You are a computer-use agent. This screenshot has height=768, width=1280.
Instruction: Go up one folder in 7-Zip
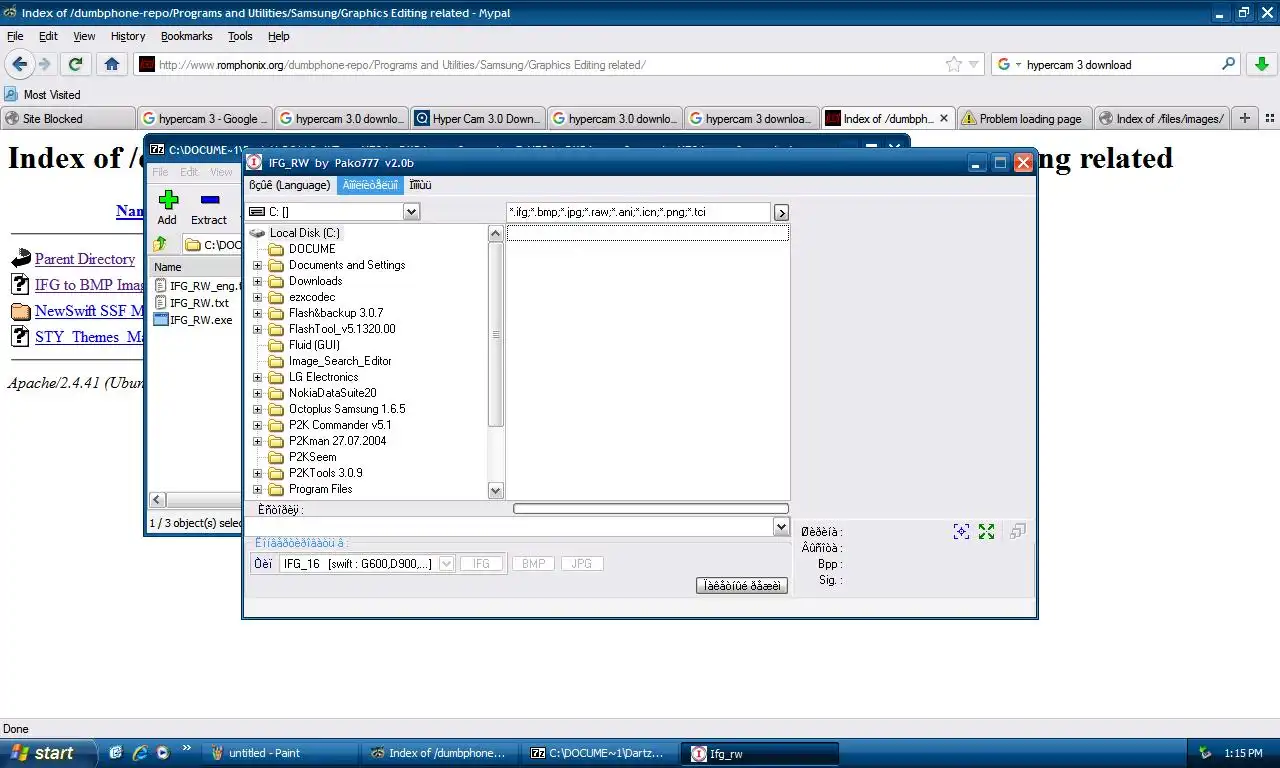[x=160, y=244]
